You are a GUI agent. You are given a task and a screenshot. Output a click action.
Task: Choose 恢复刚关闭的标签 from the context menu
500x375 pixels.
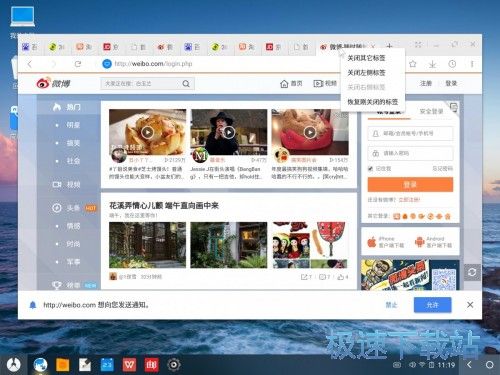click(x=373, y=102)
